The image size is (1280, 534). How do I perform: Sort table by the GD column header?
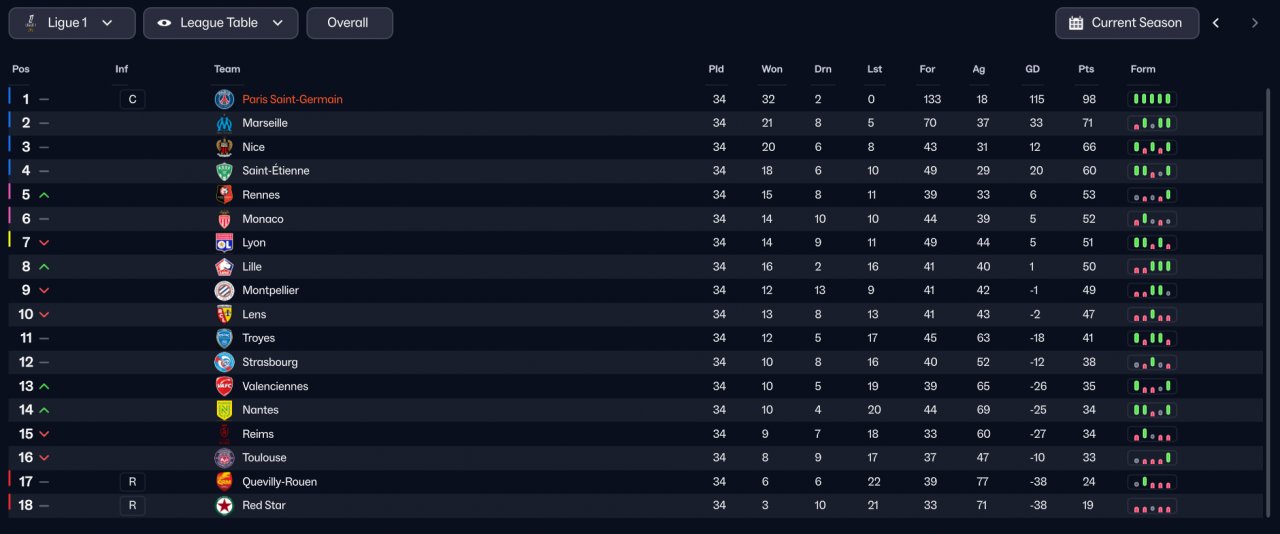pyautogui.click(x=1033, y=69)
